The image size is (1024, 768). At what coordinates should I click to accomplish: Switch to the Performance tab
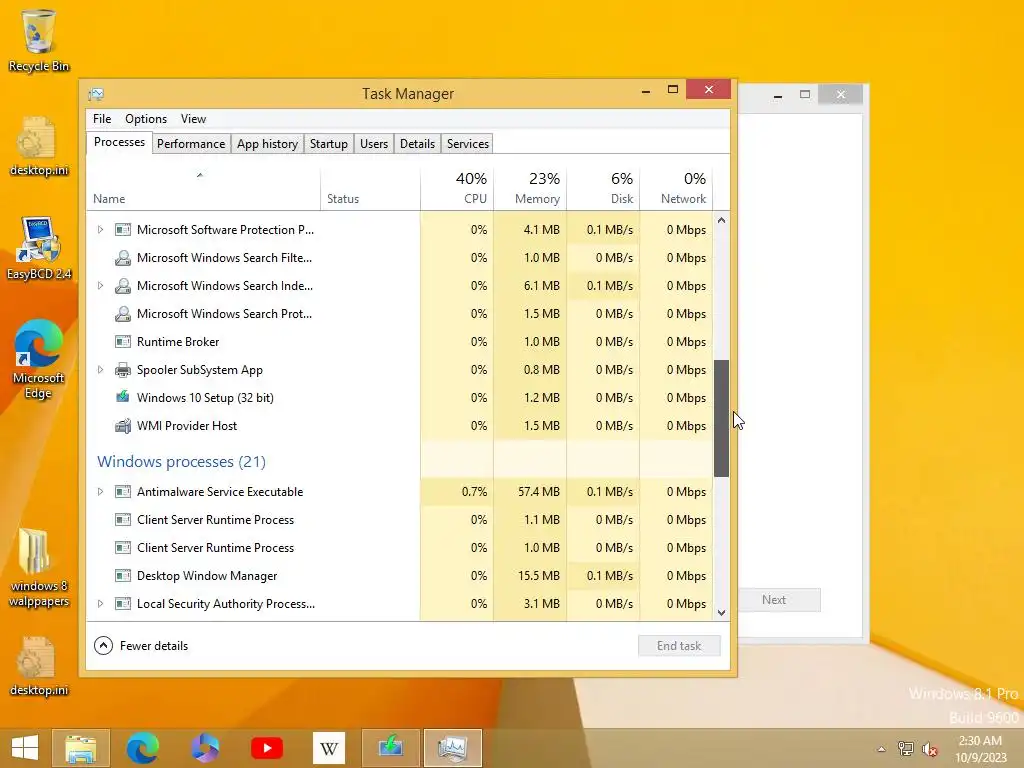pos(191,144)
